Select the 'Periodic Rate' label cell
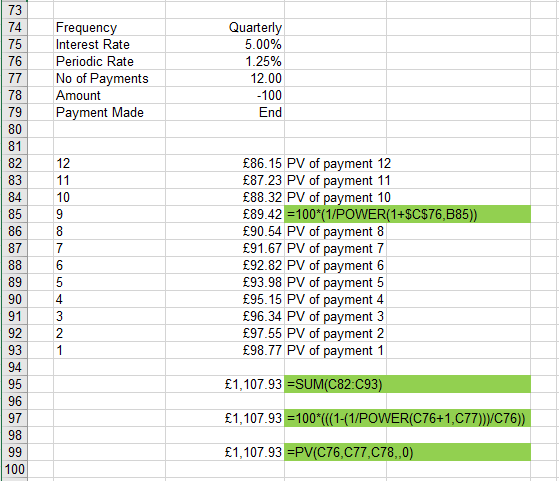Viewport: 559px width, 481px height. point(109,61)
